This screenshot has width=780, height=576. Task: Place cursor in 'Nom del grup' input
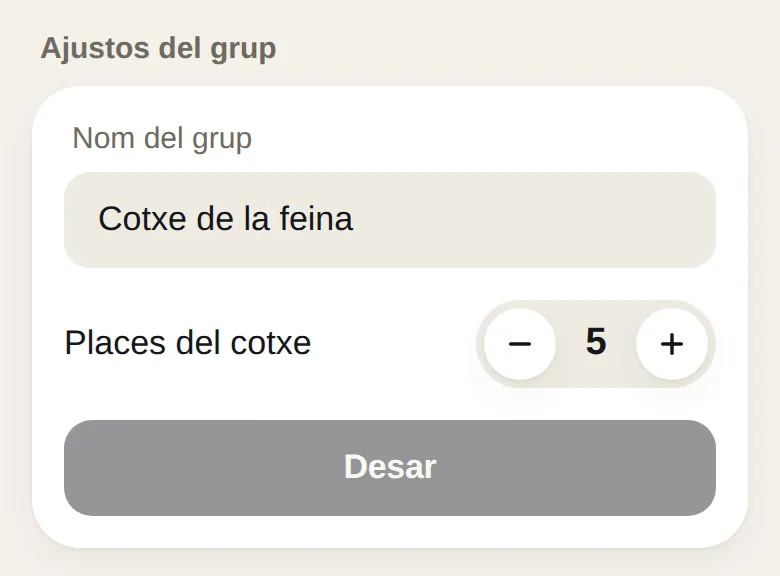coord(390,220)
